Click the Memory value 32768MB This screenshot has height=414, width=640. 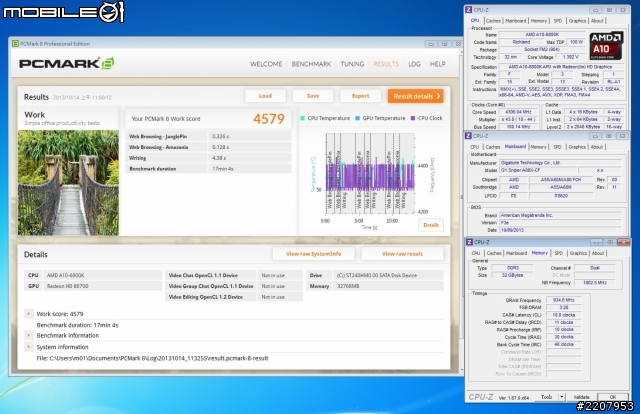(348, 286)
